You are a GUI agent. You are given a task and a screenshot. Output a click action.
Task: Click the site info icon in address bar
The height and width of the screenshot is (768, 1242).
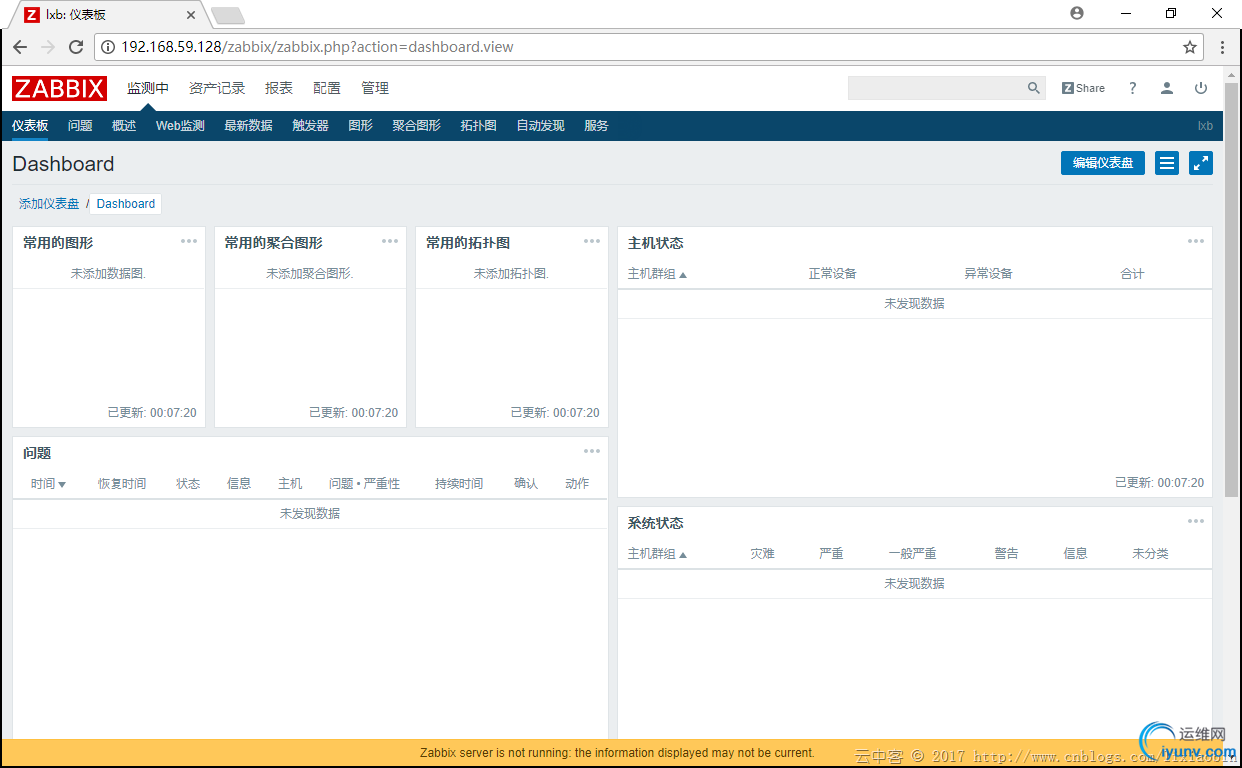point(108,47)
